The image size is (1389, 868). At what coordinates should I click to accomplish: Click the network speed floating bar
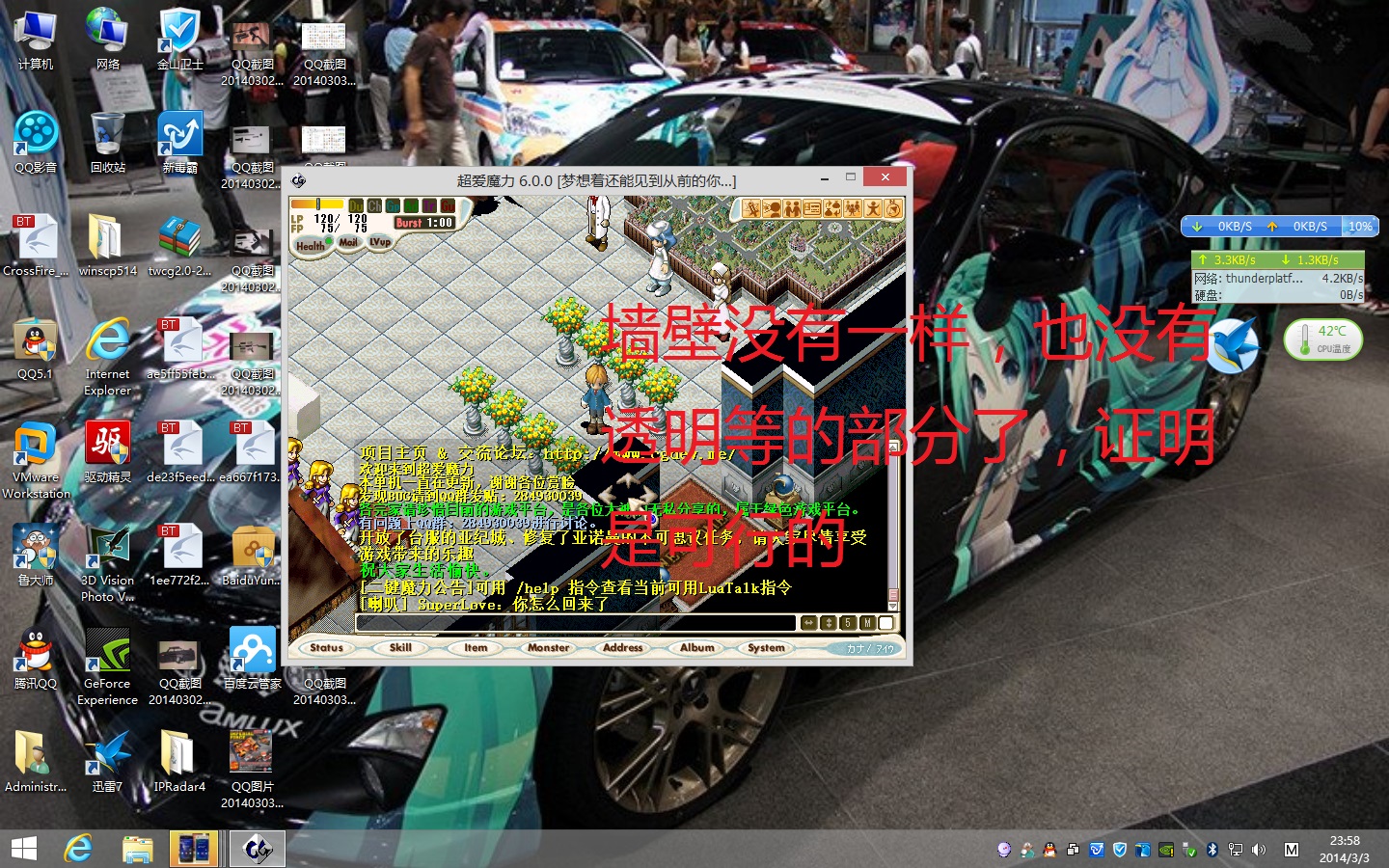pyautogui.click(x=1279, y=226)
